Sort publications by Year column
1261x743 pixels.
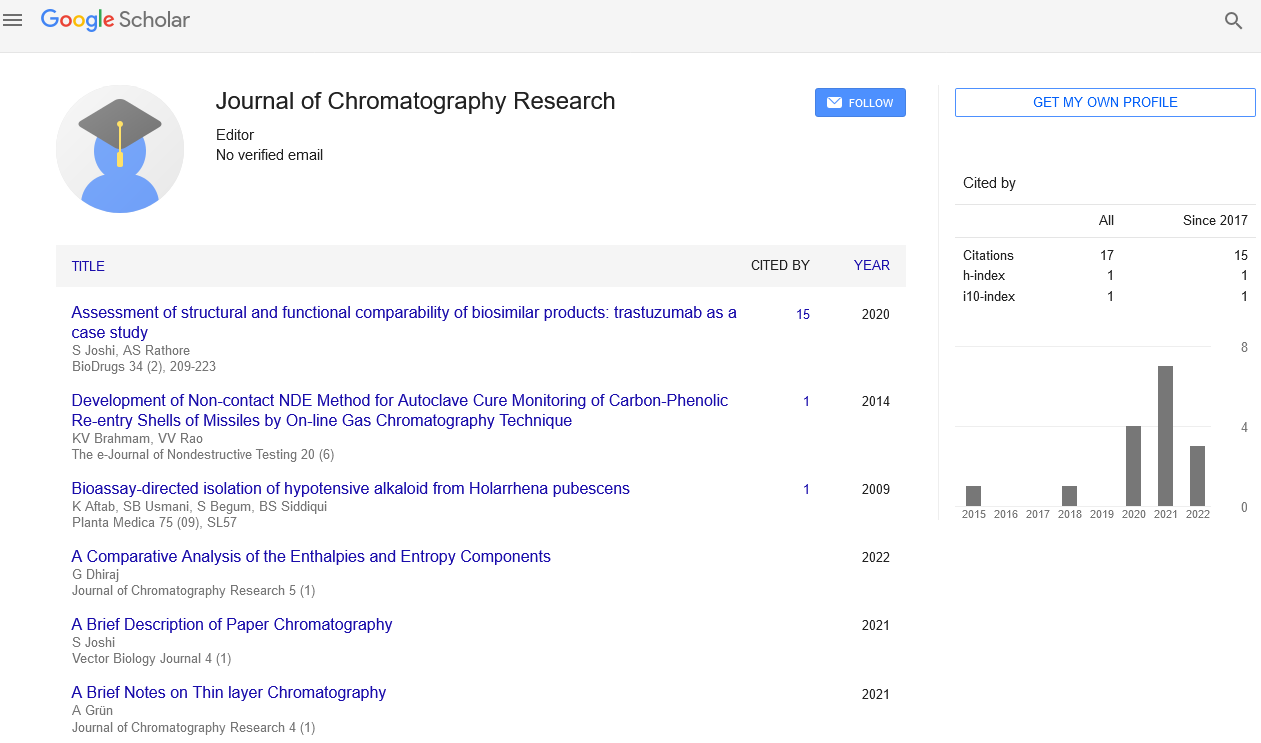[x=871, y=266]
